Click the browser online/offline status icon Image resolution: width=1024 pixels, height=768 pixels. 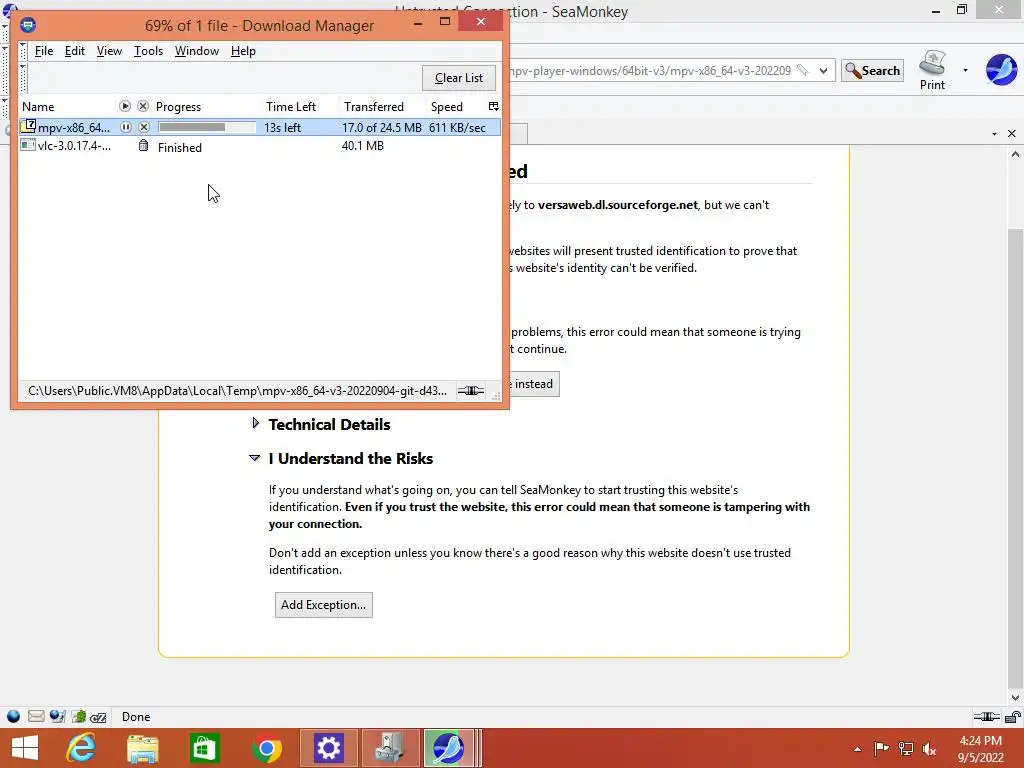986,716
